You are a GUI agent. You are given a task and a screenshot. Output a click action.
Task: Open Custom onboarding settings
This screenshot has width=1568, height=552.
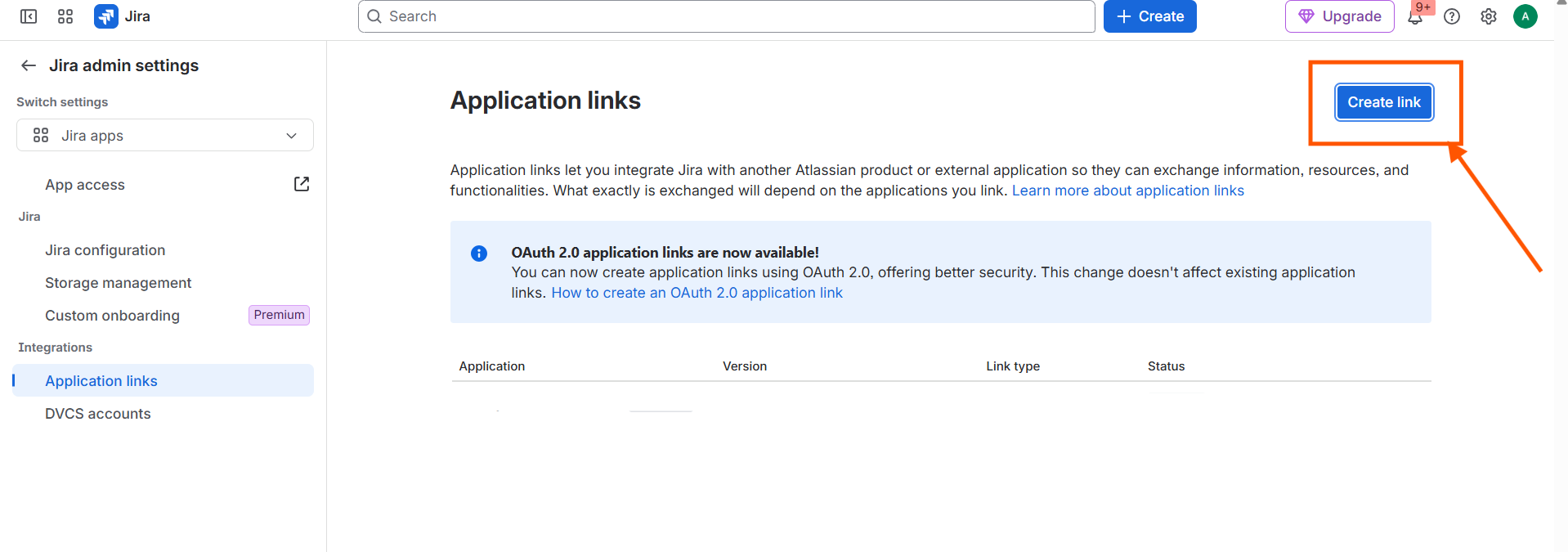click(112, 316)
